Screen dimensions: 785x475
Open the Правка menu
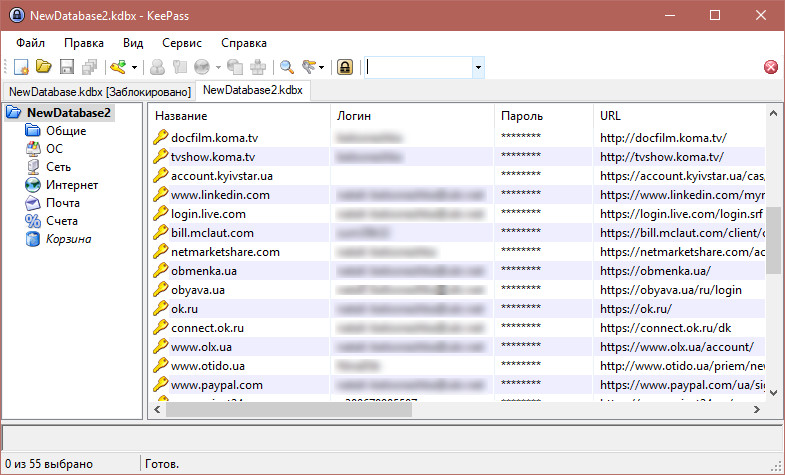84,43
